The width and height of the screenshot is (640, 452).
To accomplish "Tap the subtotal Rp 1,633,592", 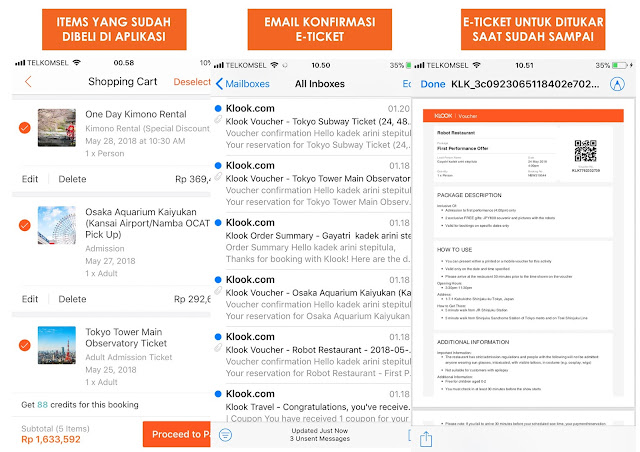I will [x=51, y=439].
